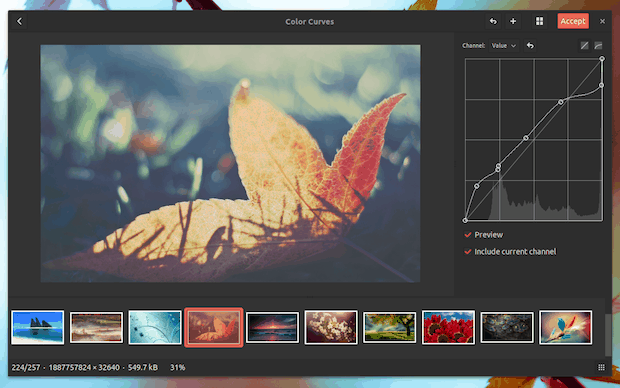The height and width of the screenshot is (388, 620).
Task: Select the red sunflowers thumbnail
Action: point(448,327)
